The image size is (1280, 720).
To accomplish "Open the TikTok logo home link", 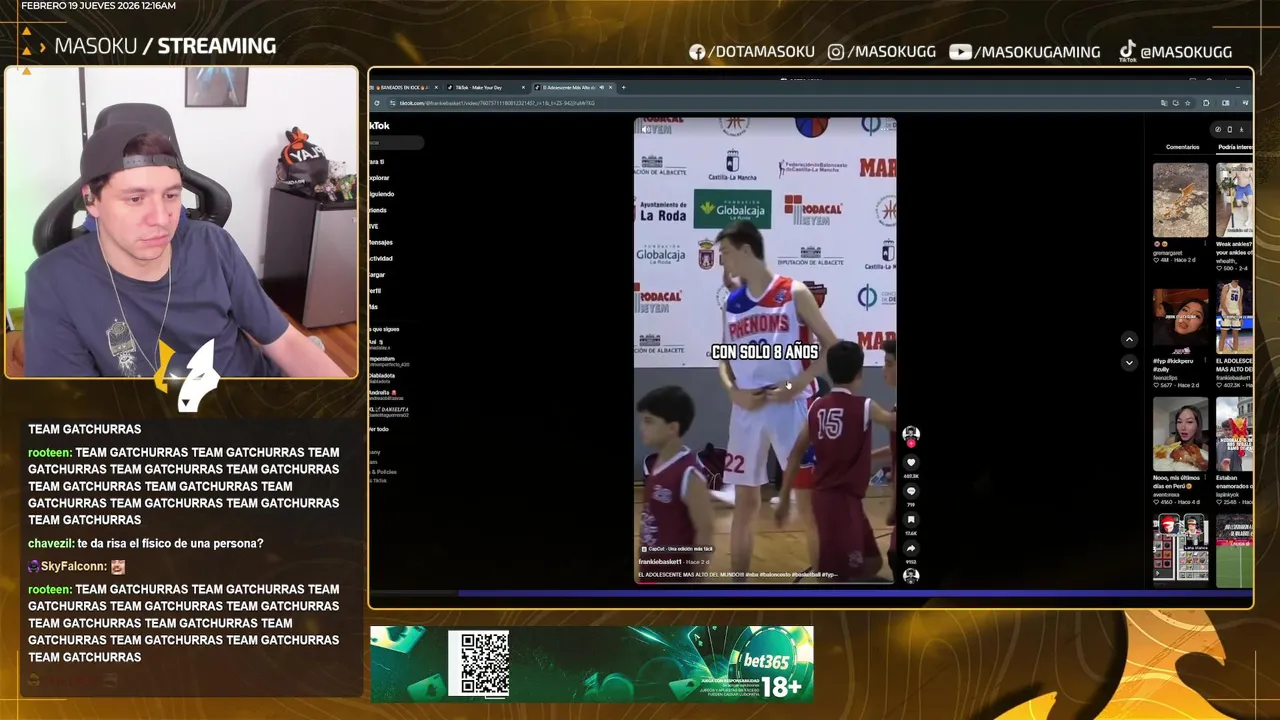I will (380, 126).
